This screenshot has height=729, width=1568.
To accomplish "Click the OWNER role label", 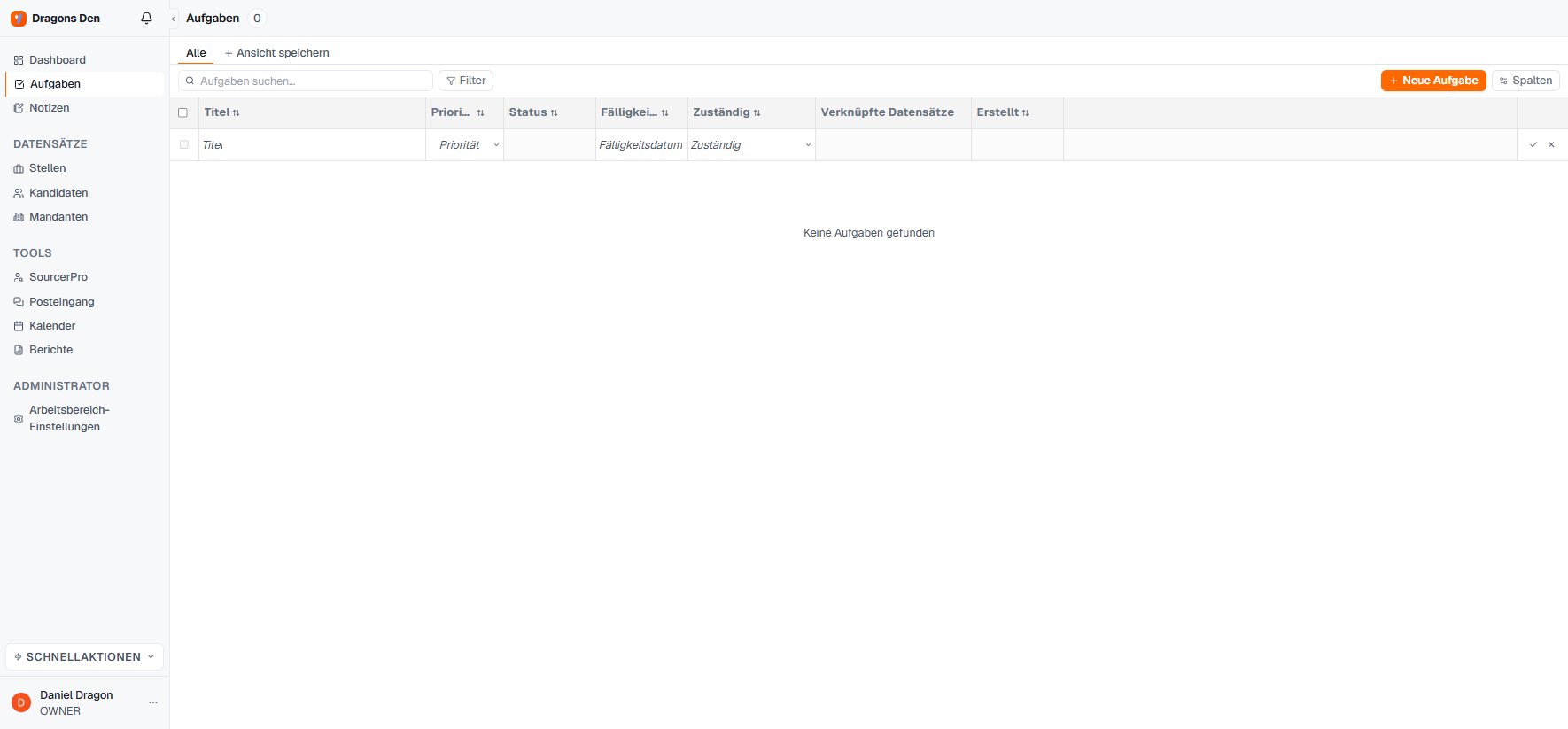I will [60, 711].
